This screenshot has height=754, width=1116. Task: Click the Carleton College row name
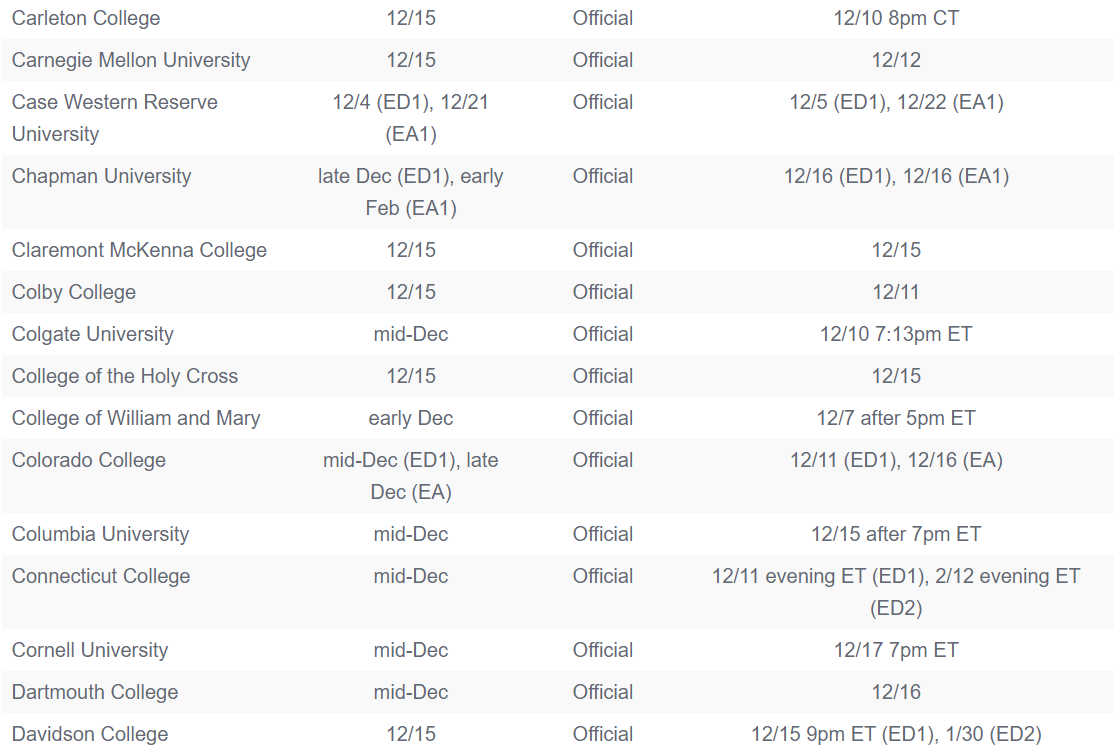pyautogui.click(x=86, y=18)
